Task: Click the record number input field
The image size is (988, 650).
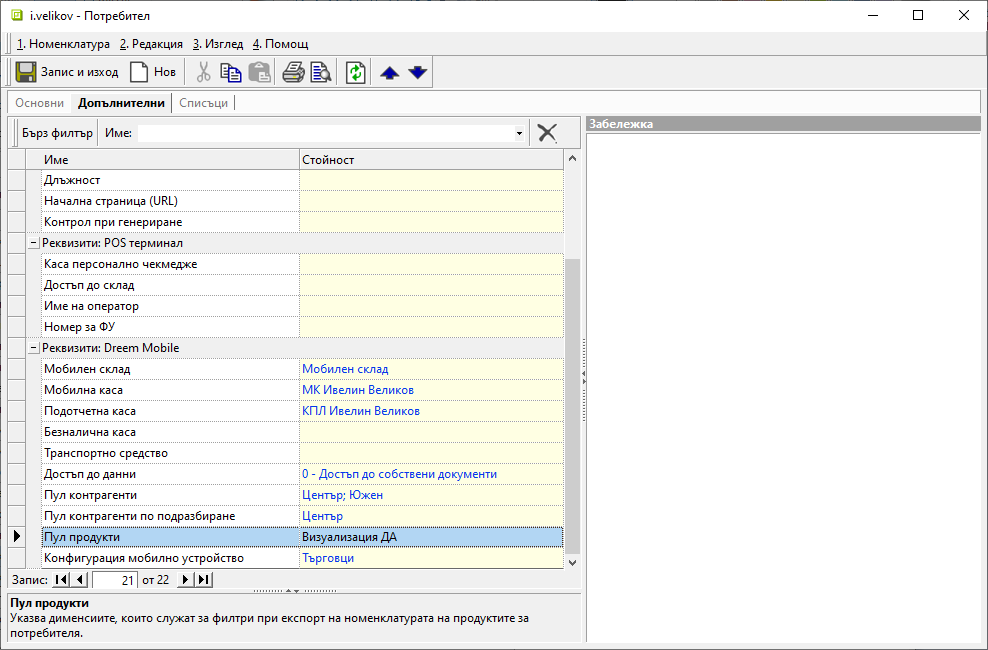Action: (x=115, y=580)
